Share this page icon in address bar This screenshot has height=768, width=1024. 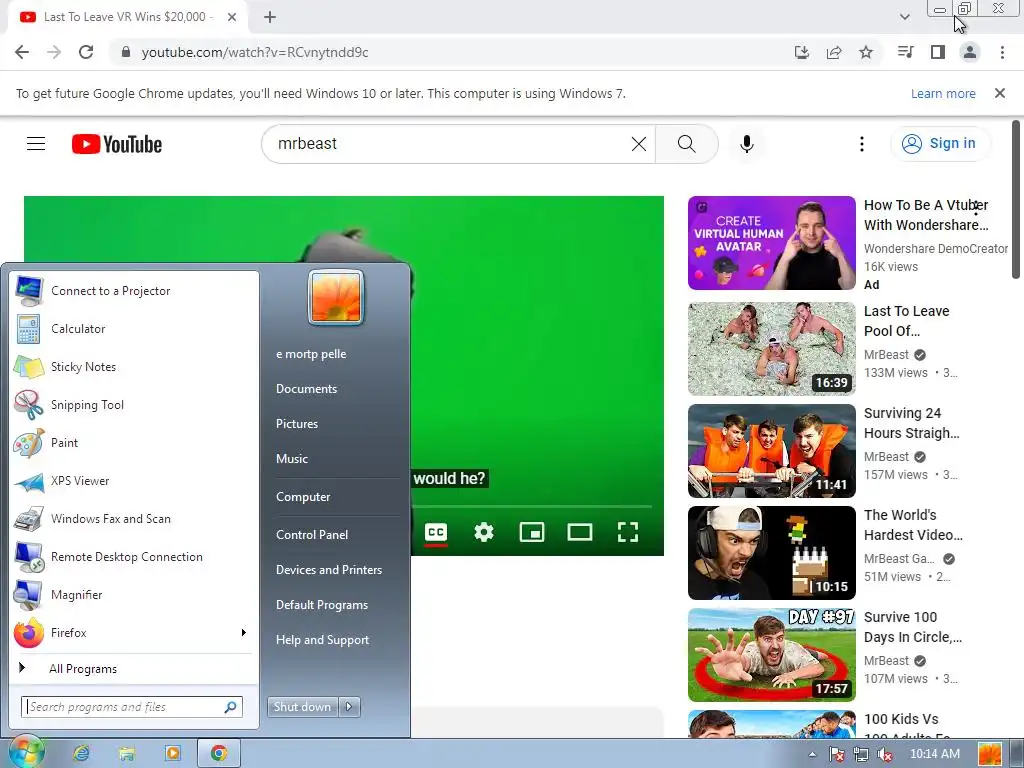834,52
